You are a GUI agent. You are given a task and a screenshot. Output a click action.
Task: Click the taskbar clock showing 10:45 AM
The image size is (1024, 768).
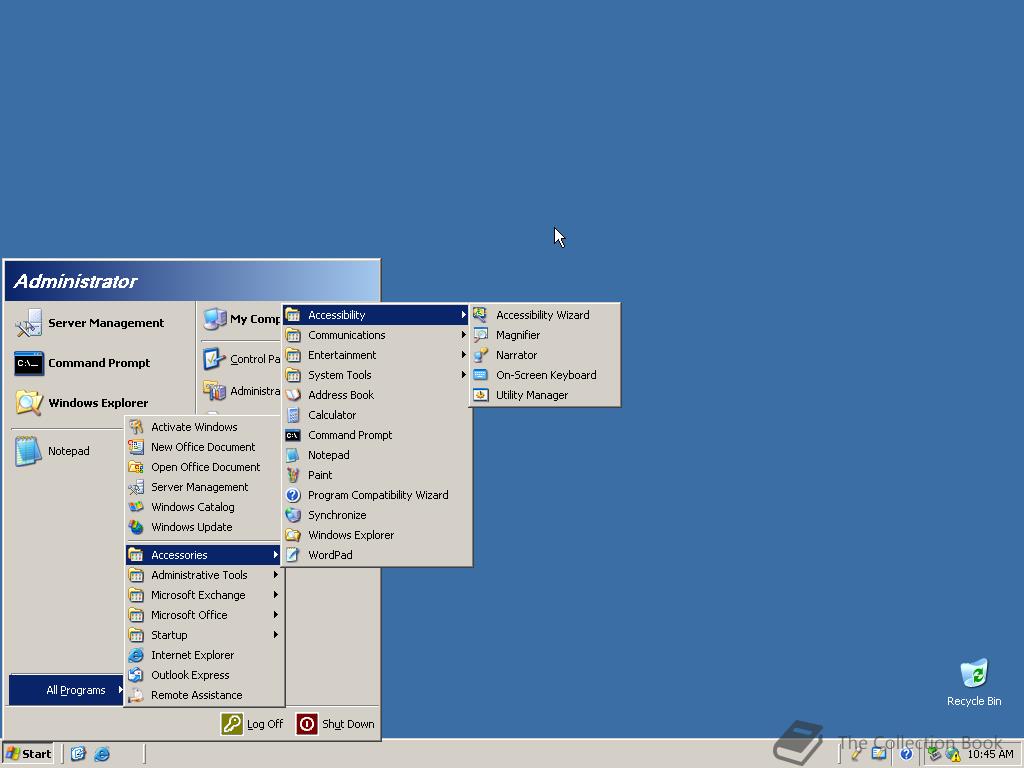(991, 754)
